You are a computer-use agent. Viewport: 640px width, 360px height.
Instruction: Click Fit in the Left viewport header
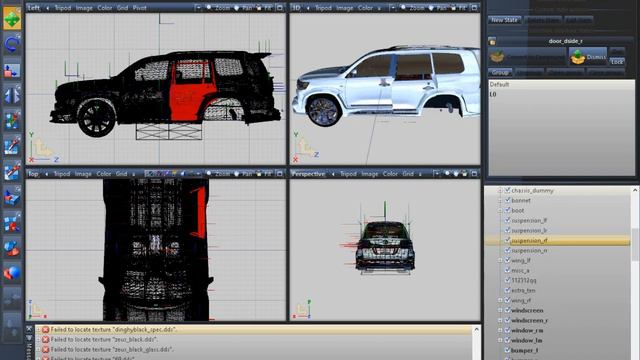(264, 8)
